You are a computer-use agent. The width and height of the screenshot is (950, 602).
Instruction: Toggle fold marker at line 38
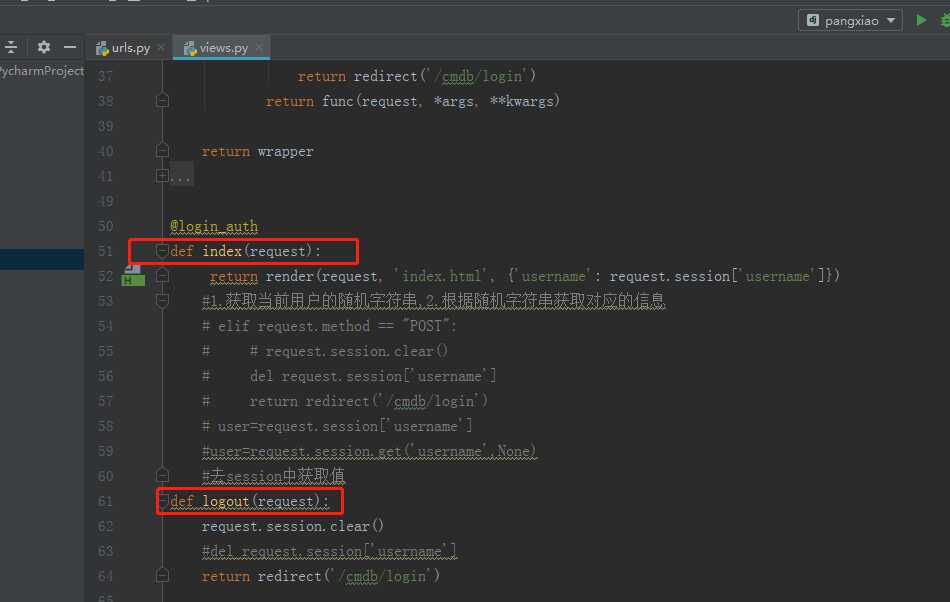click(162, 101)
